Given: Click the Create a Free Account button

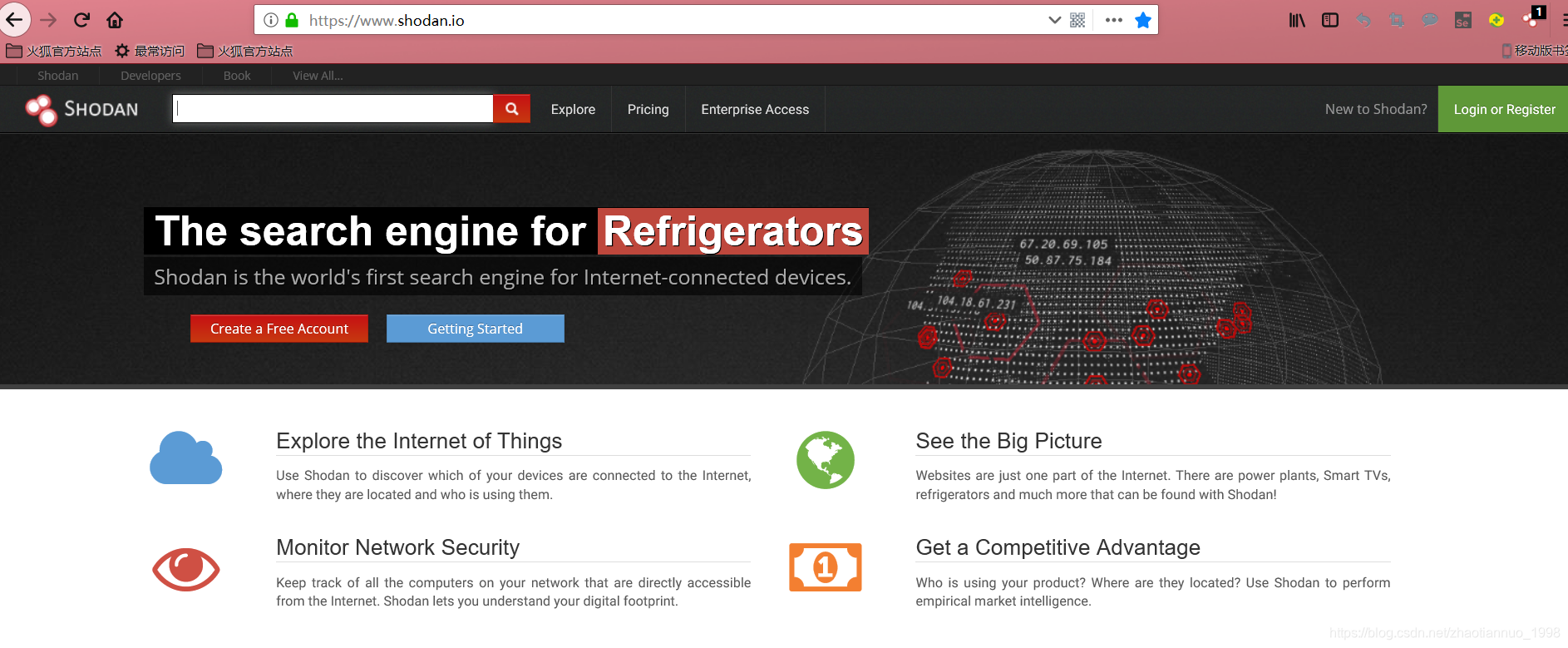Looking at the screenshot, I should (x=279, y=329).
